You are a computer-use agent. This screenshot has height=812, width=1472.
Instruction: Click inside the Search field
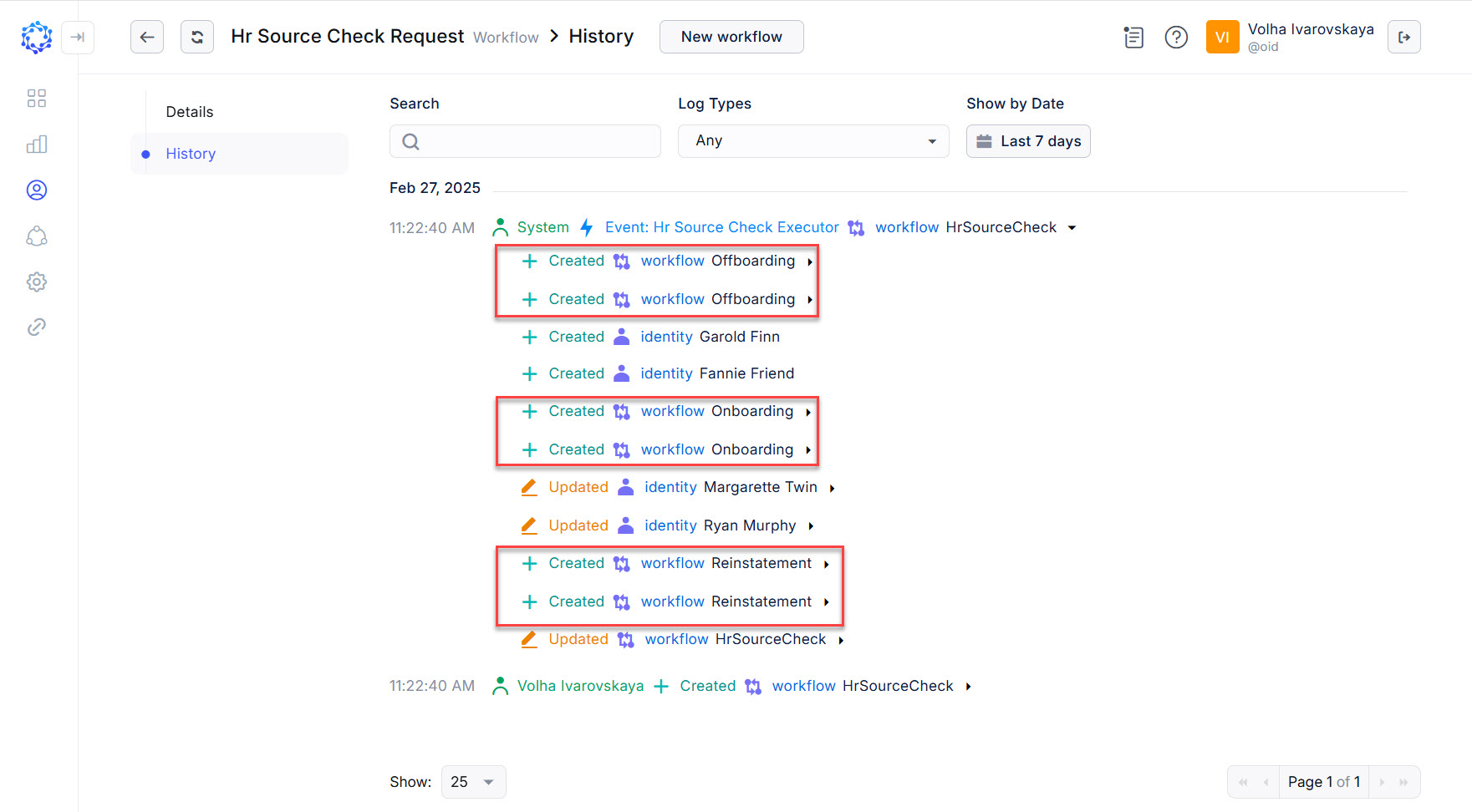pyautogui.click(x=525, y=141)
